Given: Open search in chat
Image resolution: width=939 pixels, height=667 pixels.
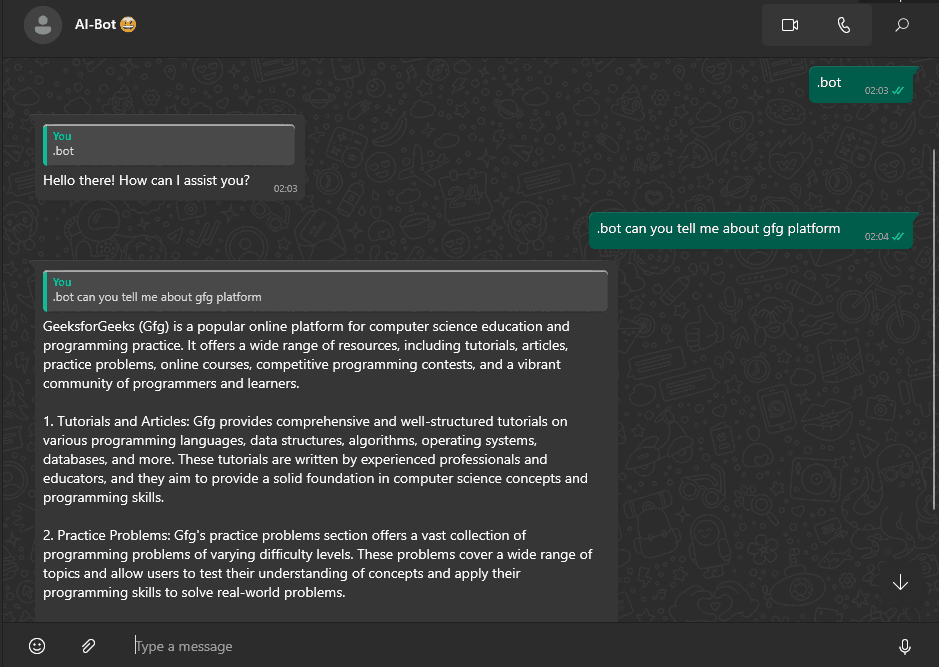Looking at the screenshot, I should (x=902, y=25).
